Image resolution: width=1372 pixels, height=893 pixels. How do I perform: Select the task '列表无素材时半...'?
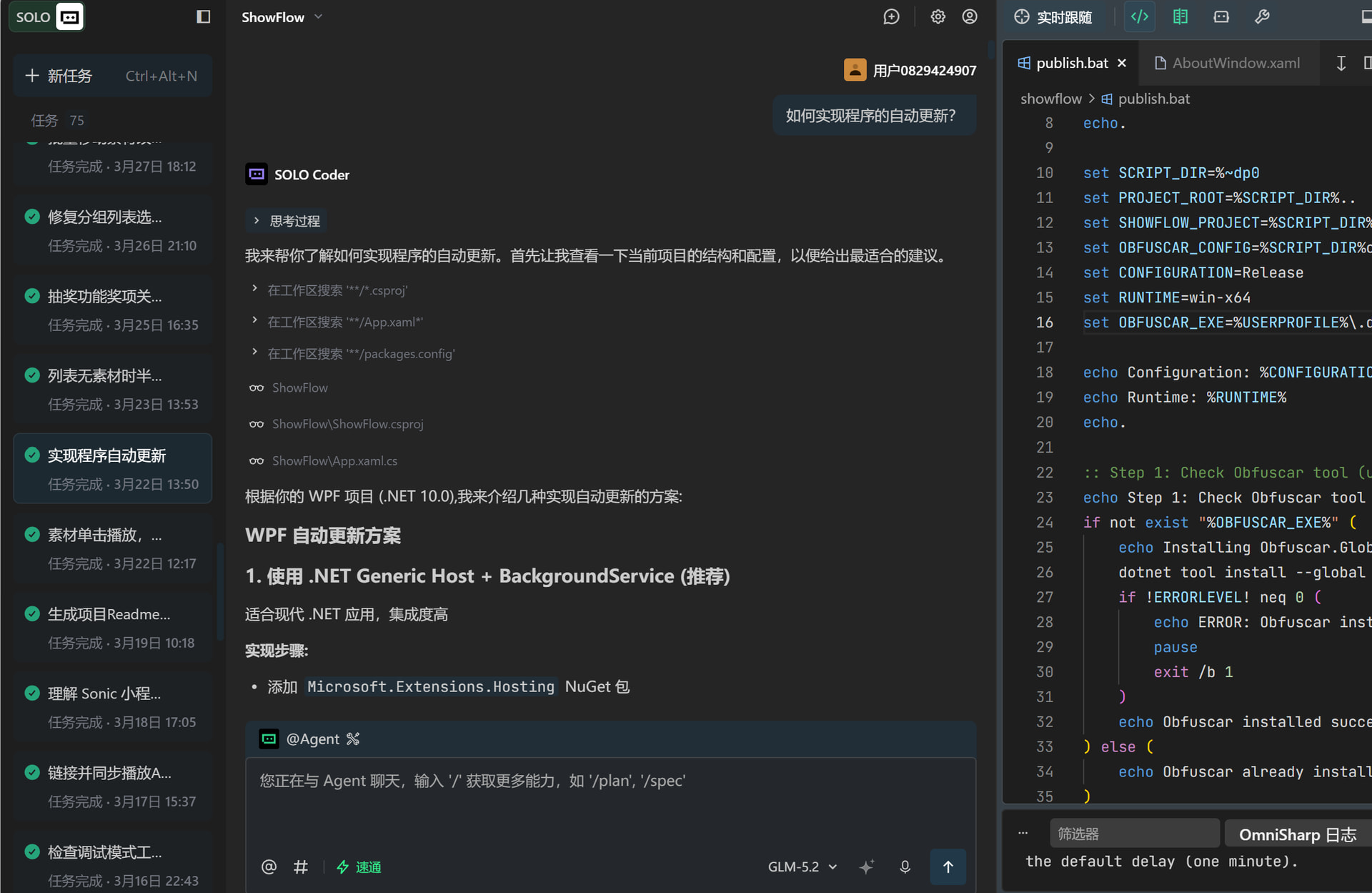coord(112,389)
